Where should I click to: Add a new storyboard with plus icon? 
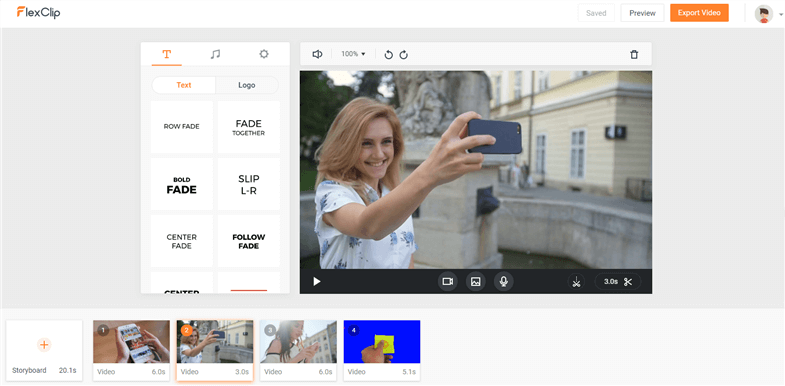click(44, 344)
